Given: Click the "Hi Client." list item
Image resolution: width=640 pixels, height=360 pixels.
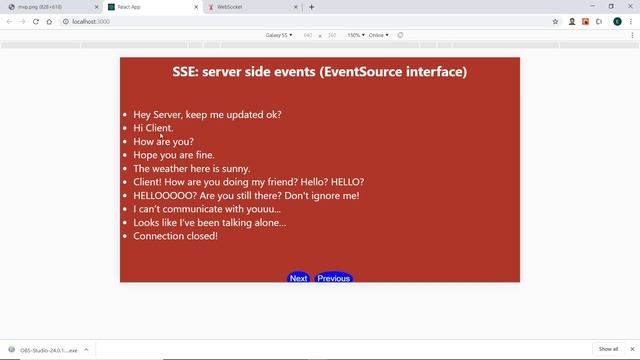Looking at the screenshot, I should (153, 128).
